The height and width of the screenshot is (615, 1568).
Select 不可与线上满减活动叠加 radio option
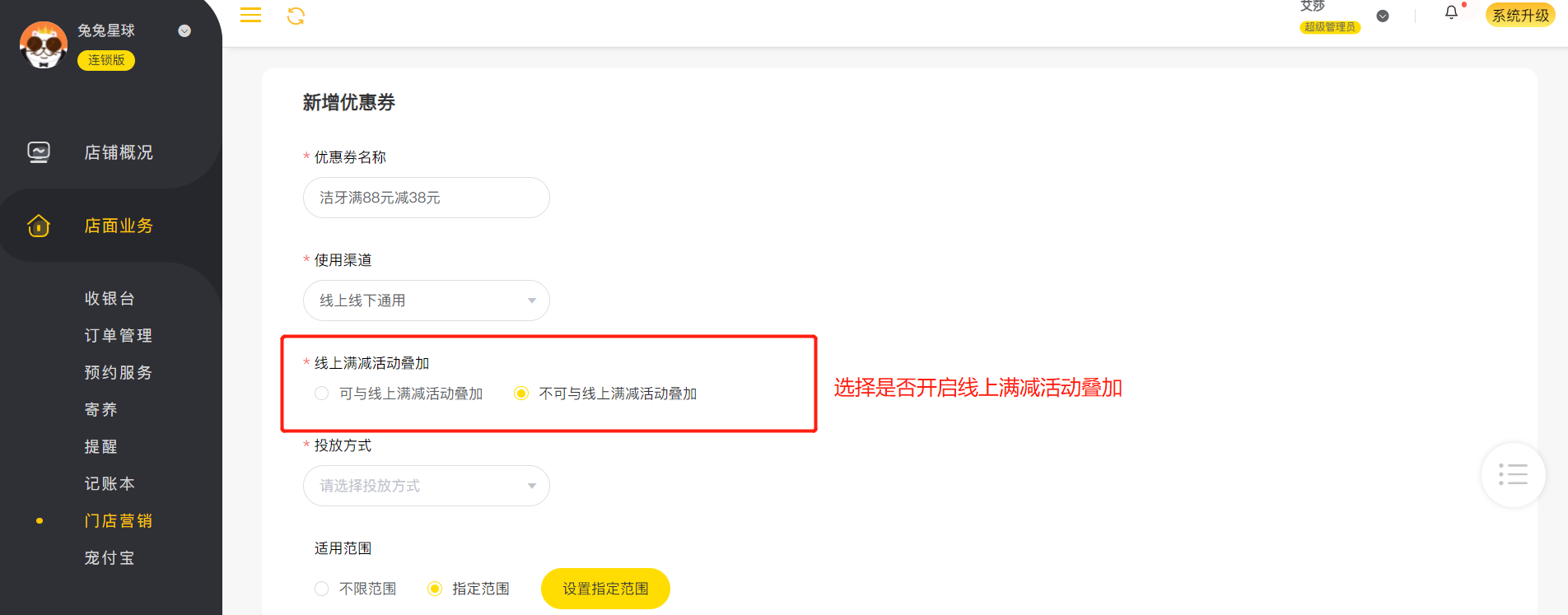[521, 394]
